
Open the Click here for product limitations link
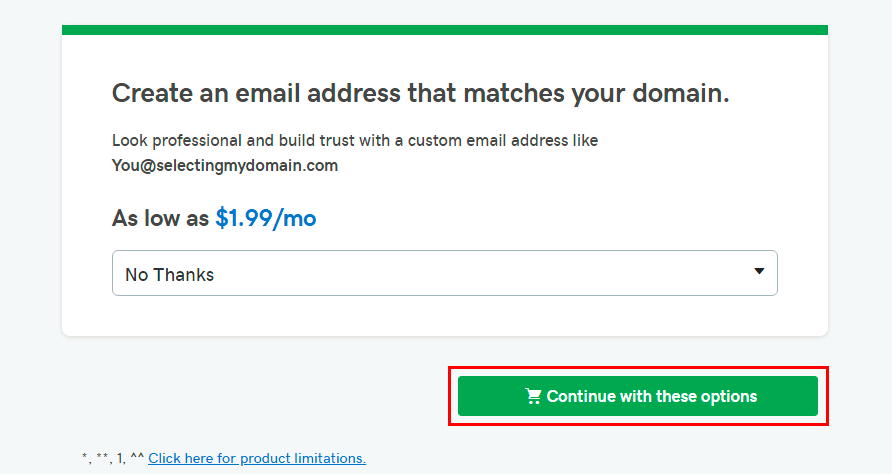pos(257,458)
